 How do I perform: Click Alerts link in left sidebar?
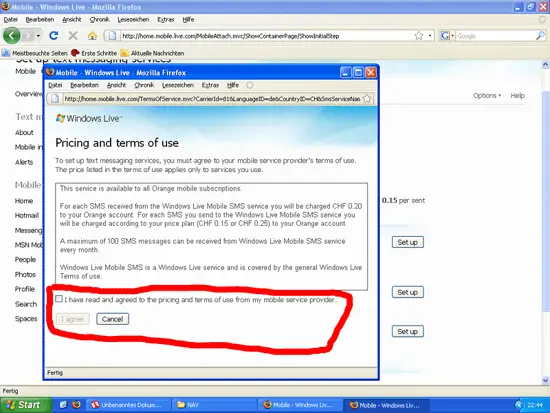(24, 162)
